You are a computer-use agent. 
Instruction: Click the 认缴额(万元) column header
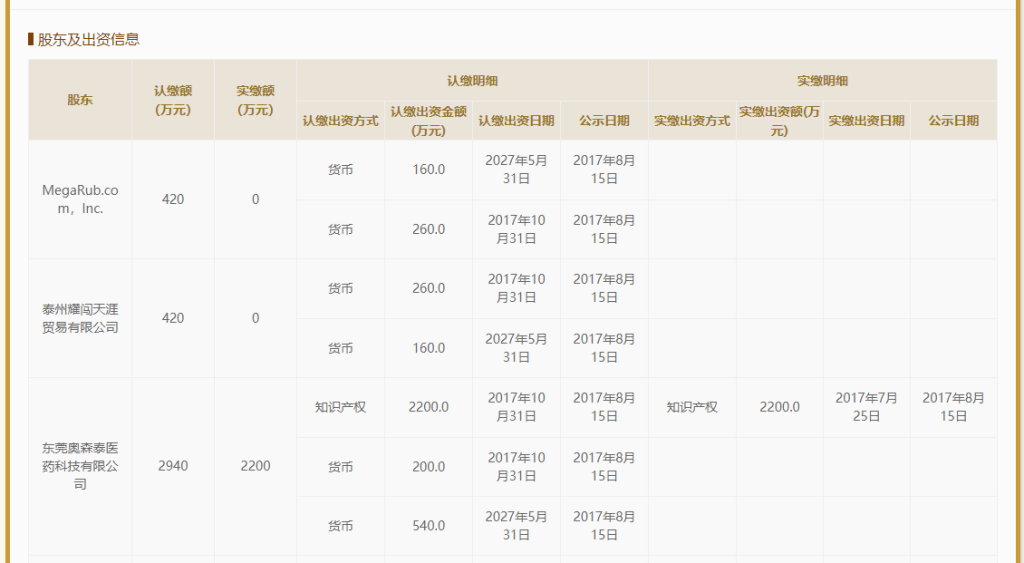(173, 100)
